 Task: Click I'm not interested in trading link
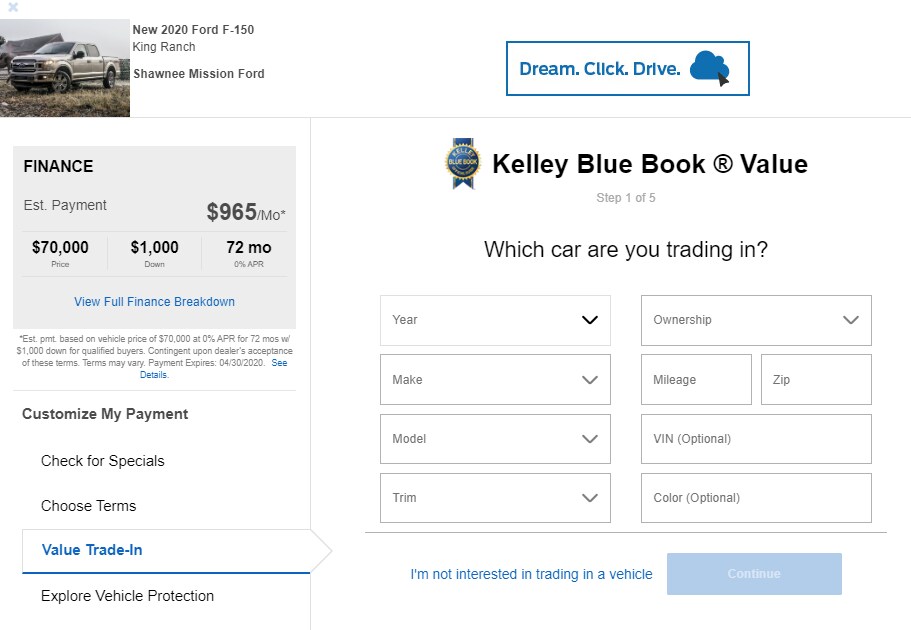pos(531,574)
